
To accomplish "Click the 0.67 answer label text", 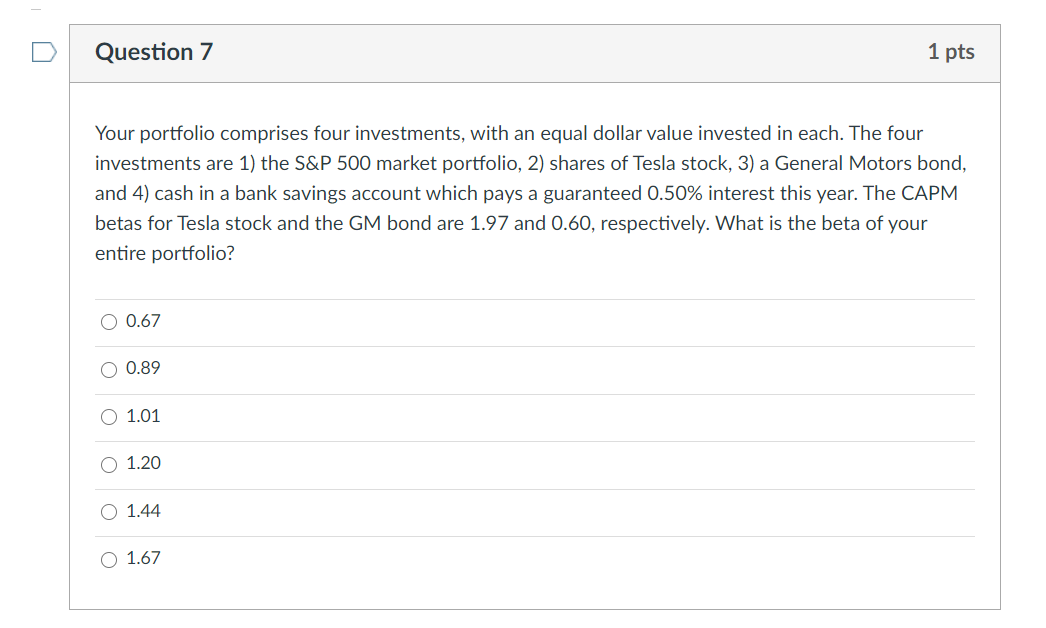I will (143, 321).
